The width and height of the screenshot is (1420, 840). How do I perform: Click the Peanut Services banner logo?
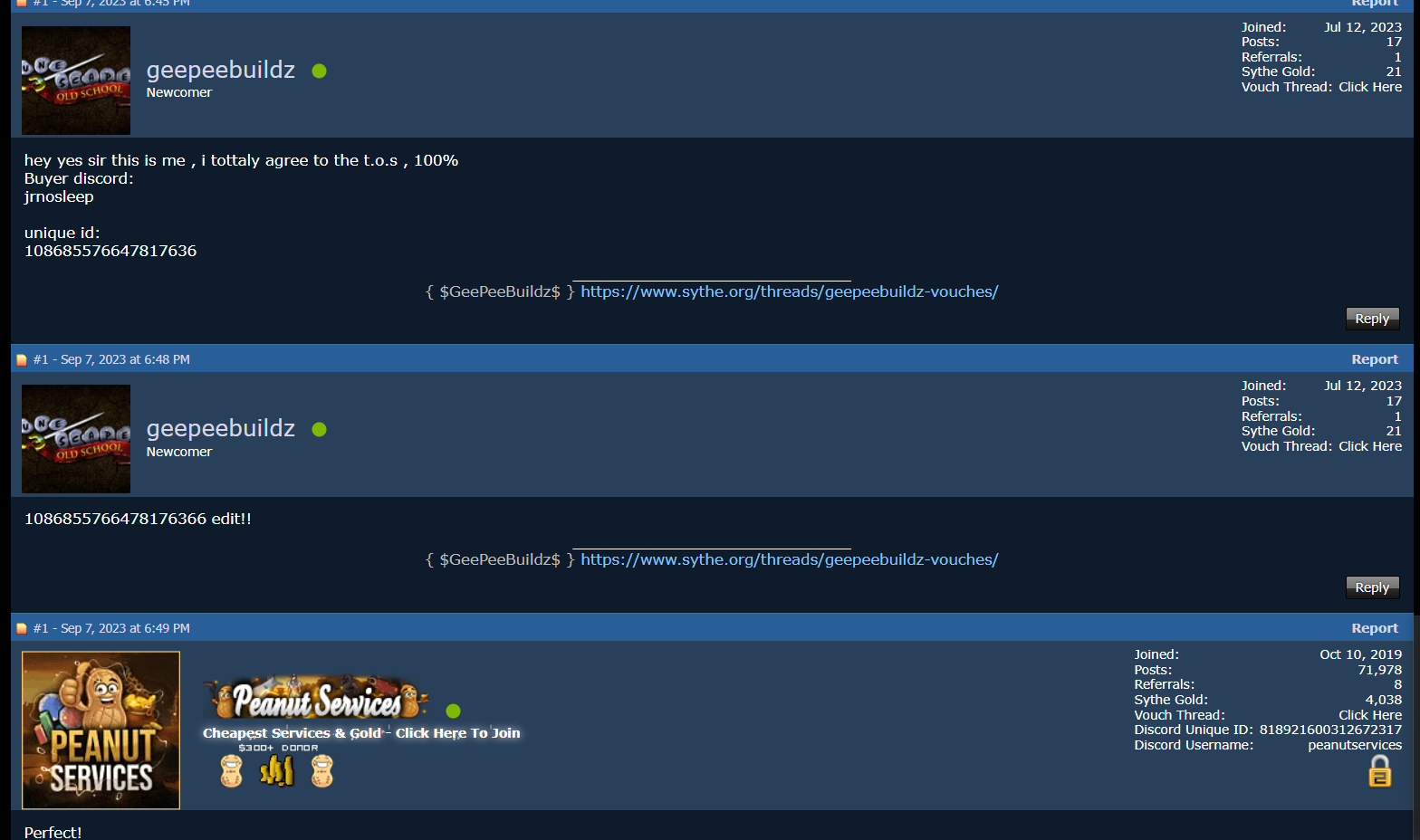pyautogui.click(x=317, y=698)
